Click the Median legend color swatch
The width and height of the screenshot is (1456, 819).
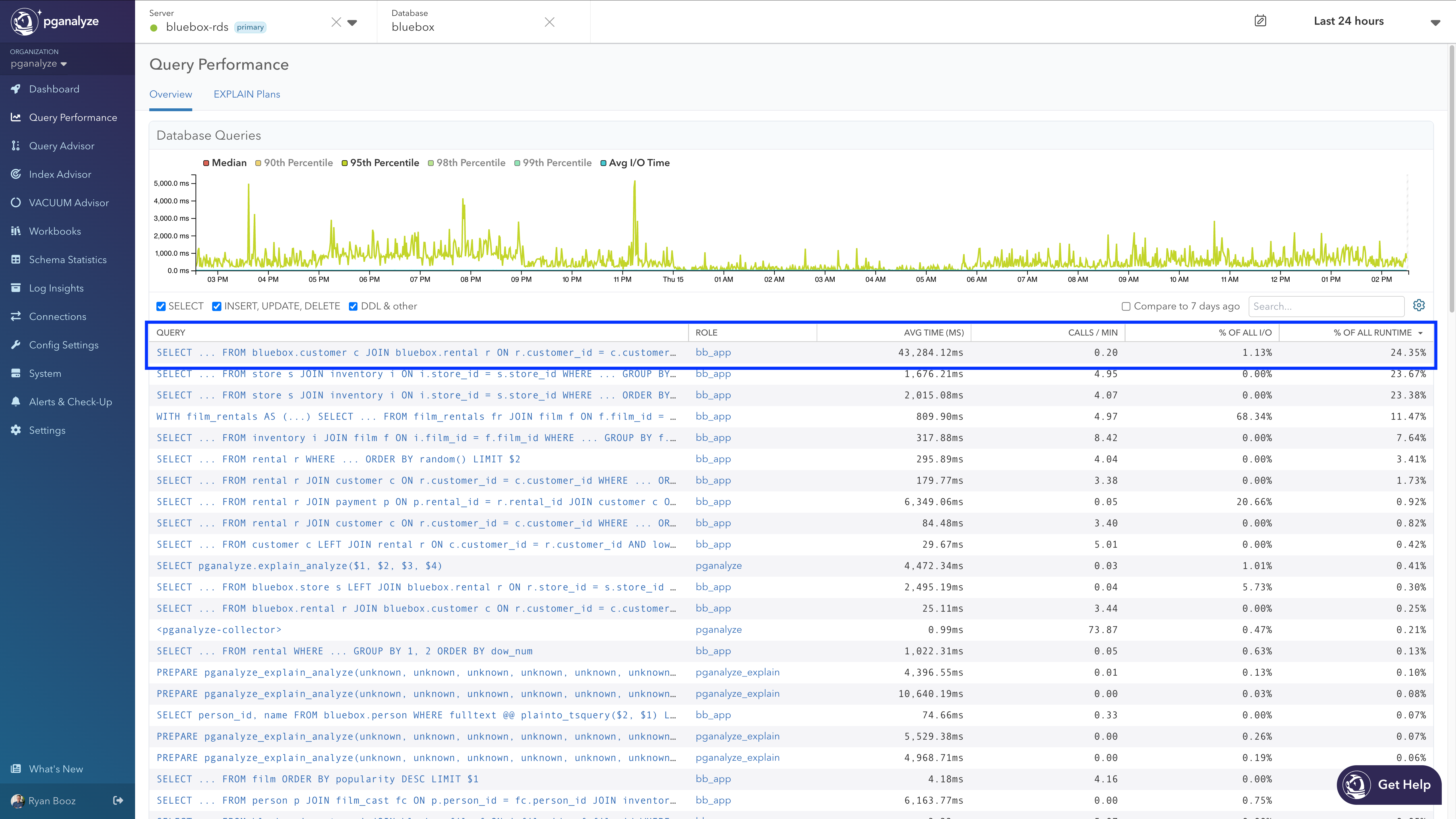pyautogui.click(x=206, y=163)
